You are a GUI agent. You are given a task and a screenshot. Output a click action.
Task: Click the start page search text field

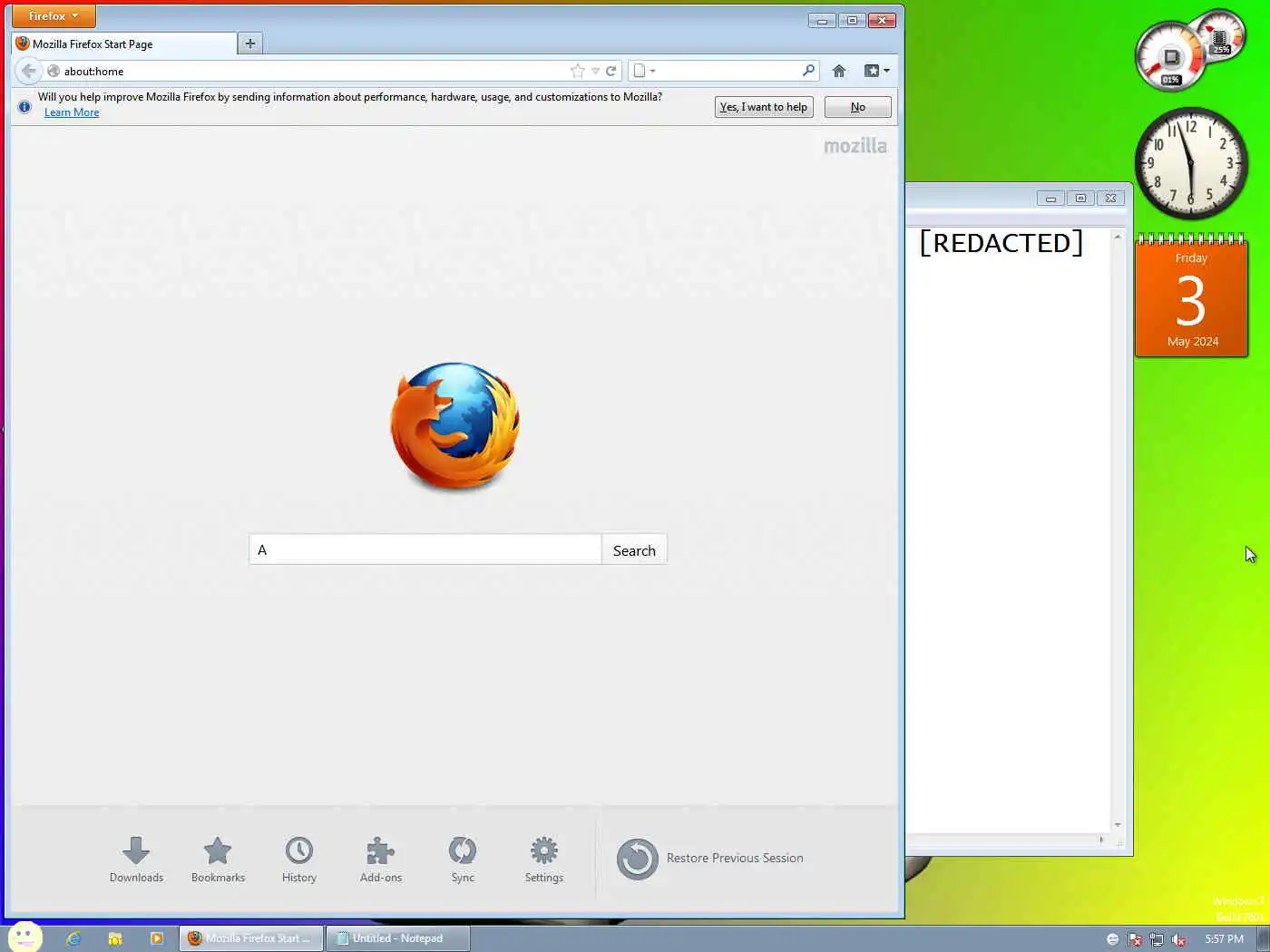[x=425, y=549]
